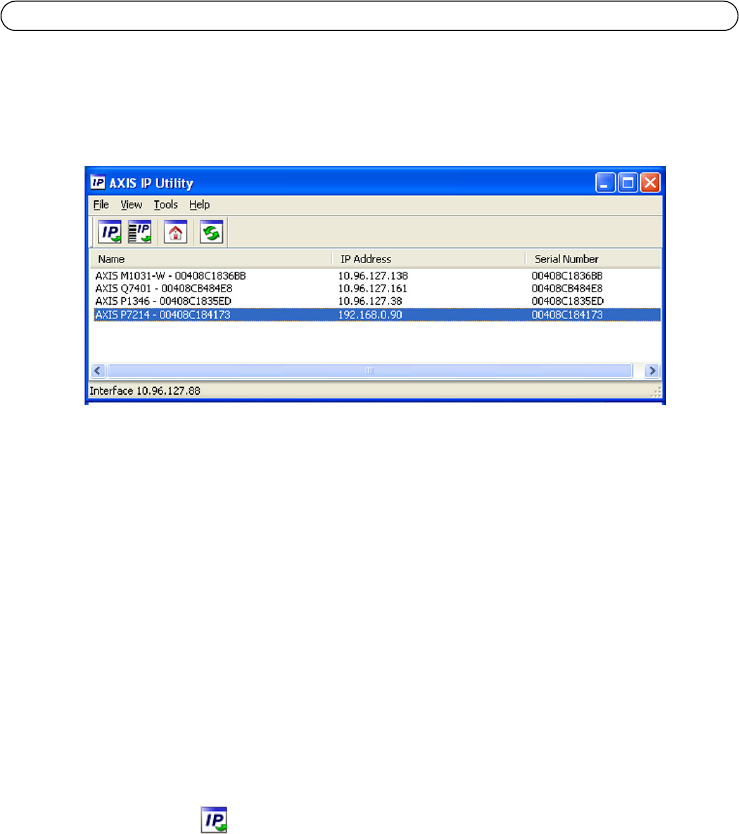Image resolution: width=739 pixels, height=834 pixels.
Task: Open the View menu
Action: (131, 205)
